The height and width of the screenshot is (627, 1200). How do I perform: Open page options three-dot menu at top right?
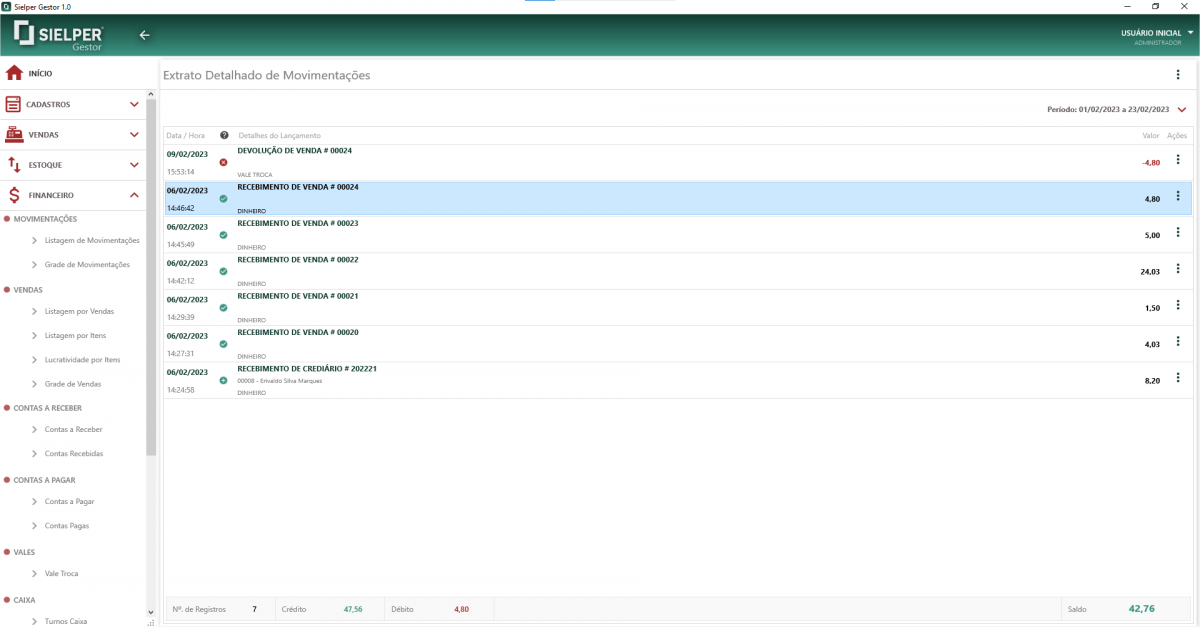pos(1178,75)
